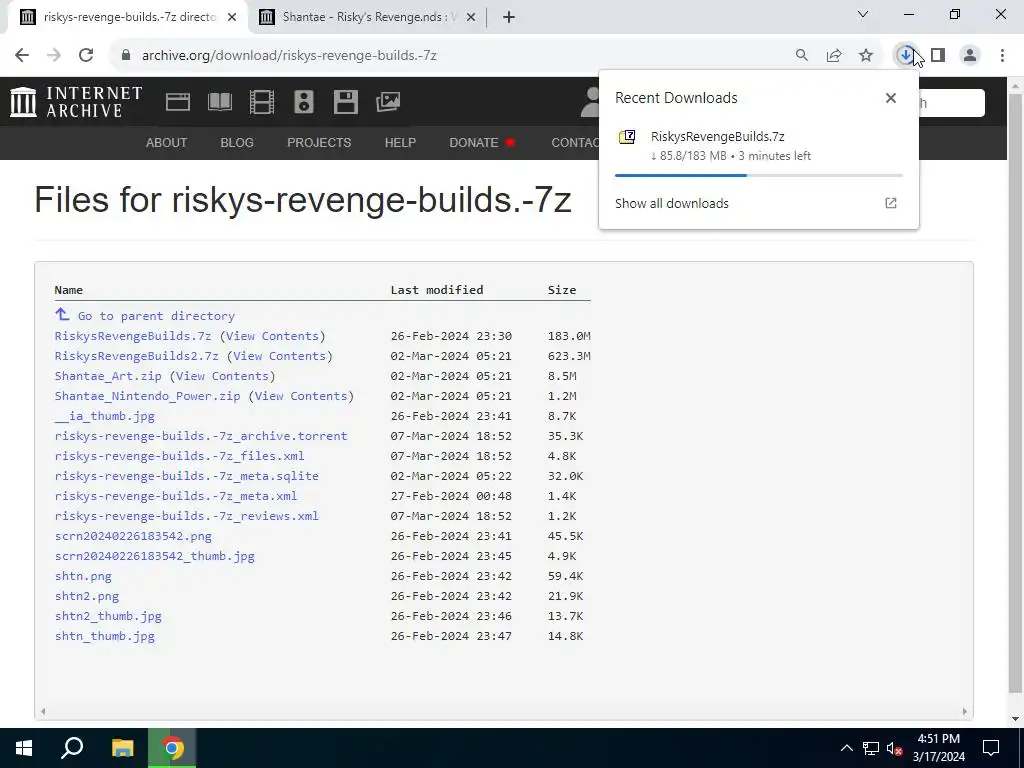This screenshot has height=768, width=1024.
Task: Download the _archive.torrent file
Action: coord(200,436)
